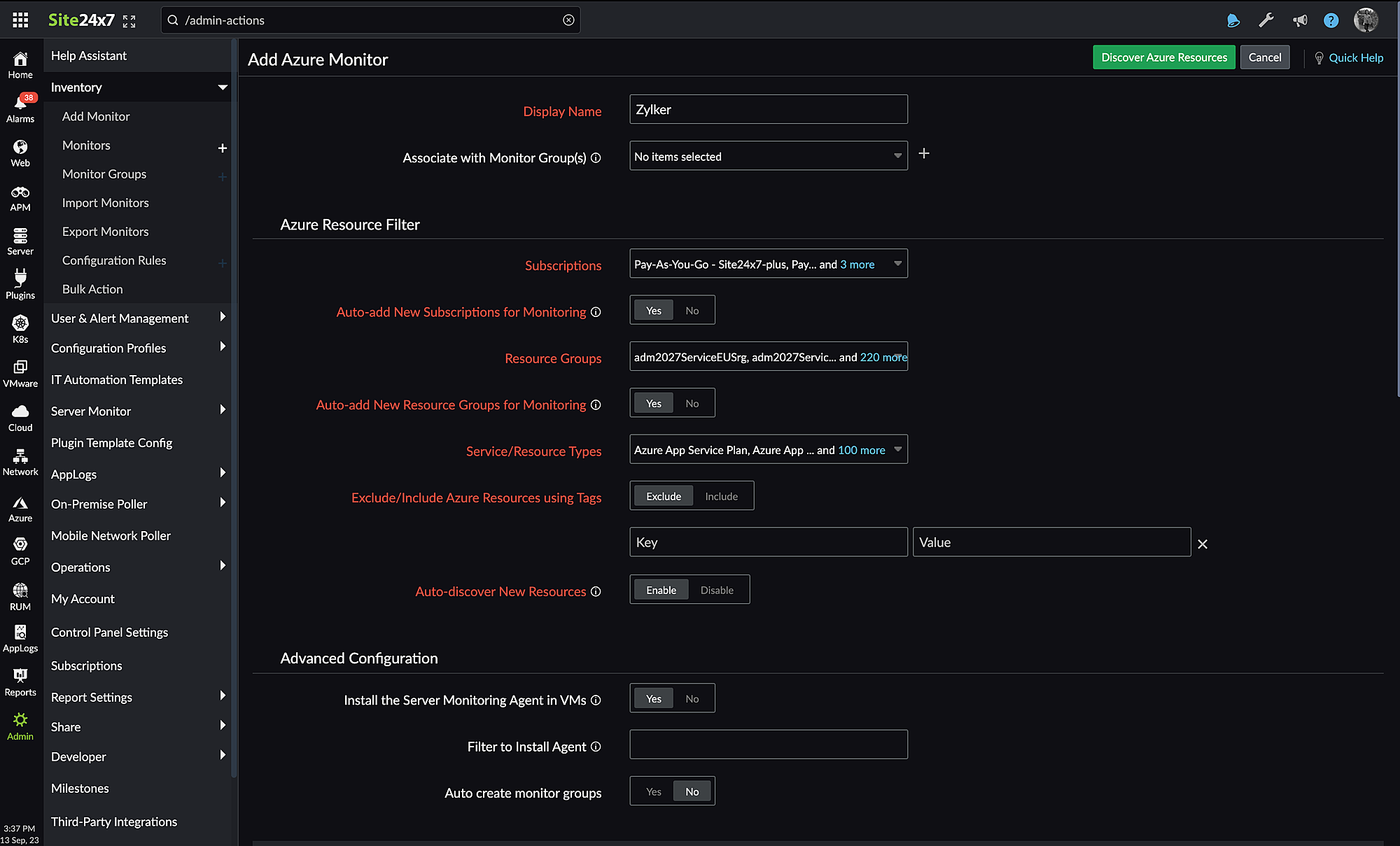This screenshot has width=1400, height=846.
Task: Open the Associate with Monitor Groups dropdown
Action: pos(769,156)
